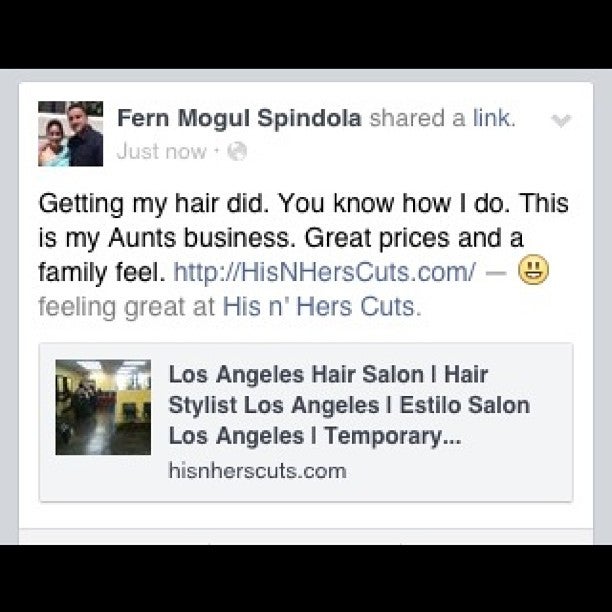Open the Fern Mogul Spindola name link

(x=240, y=118)
